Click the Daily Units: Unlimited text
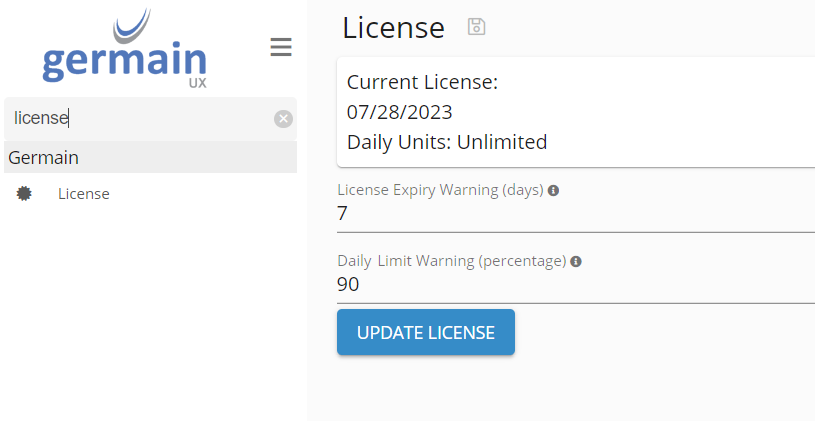Image resolution: width=815 pixels, height=421 pixels. [x=447, y=142]
